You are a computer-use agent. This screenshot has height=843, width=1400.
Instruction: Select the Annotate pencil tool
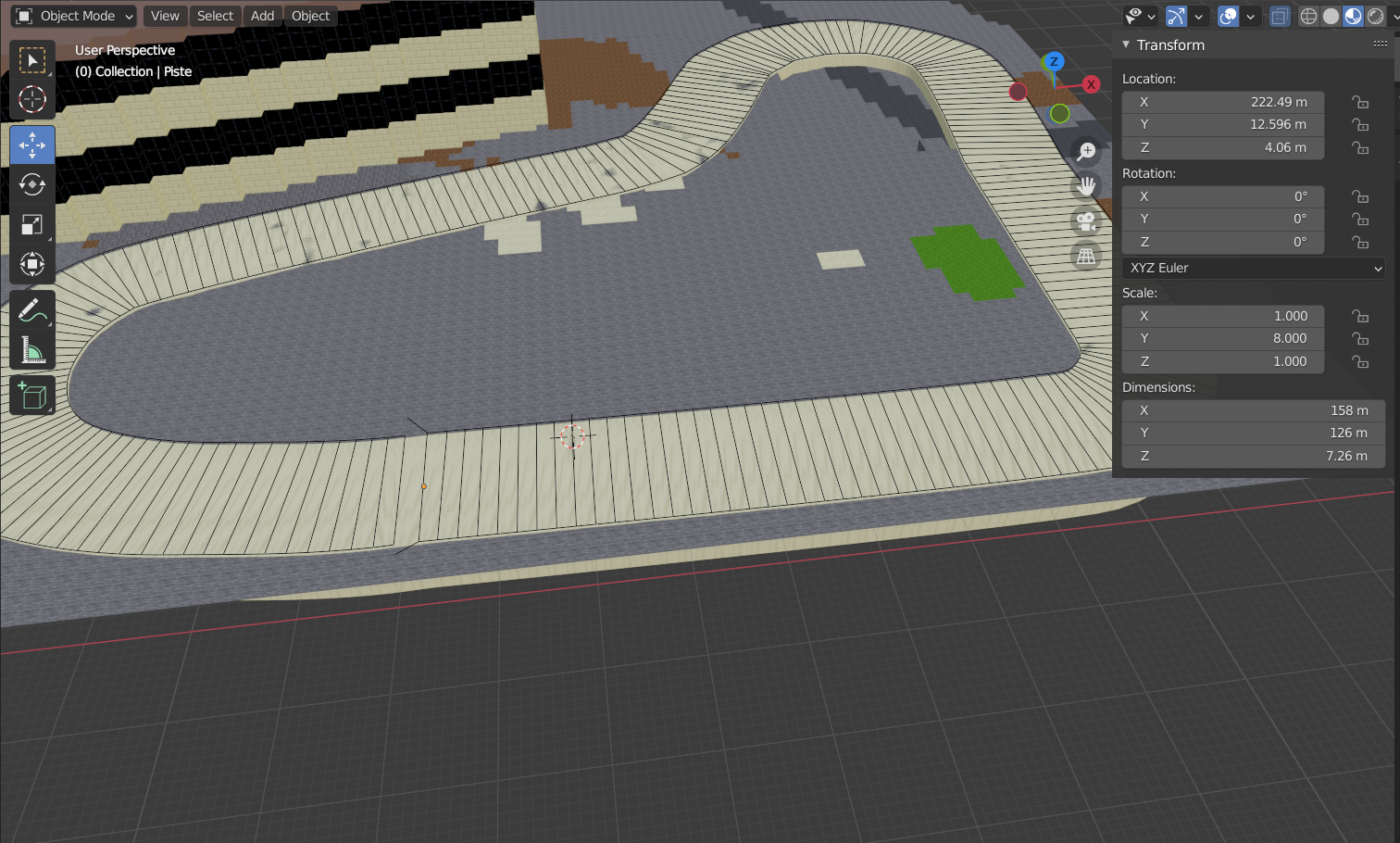click(32, 310)
